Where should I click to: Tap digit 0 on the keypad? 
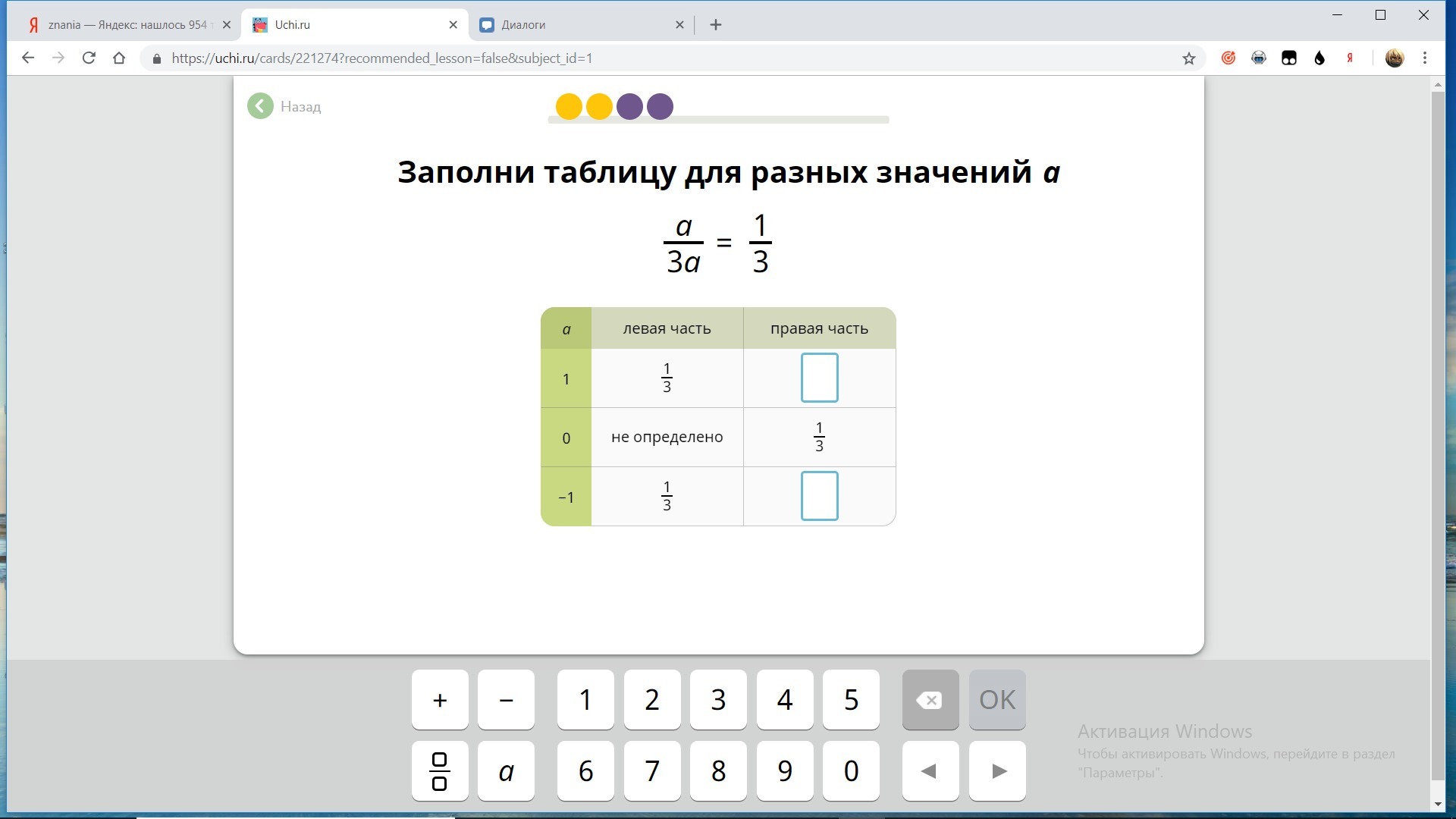851,771
